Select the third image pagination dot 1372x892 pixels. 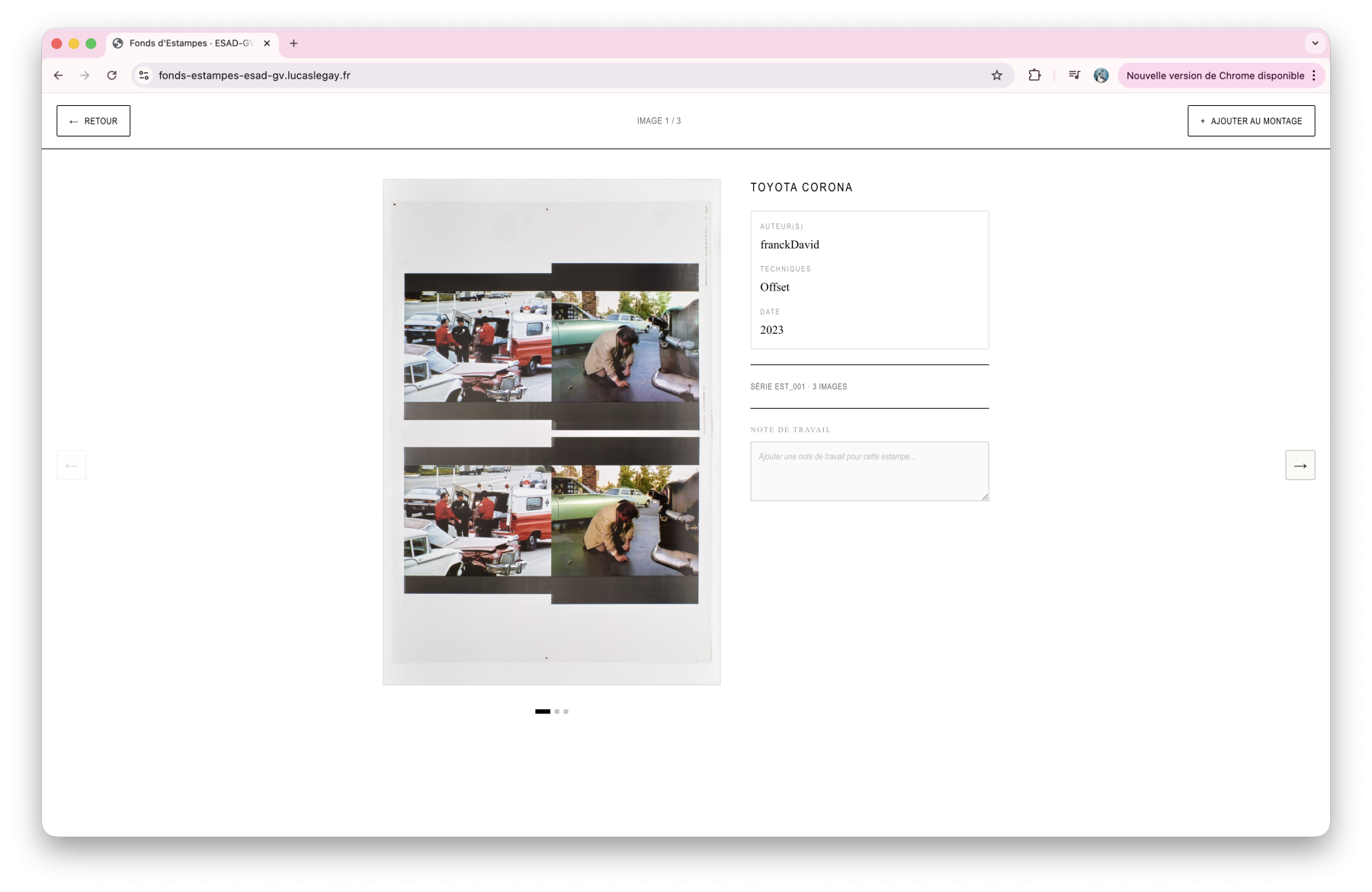[566, 711]
